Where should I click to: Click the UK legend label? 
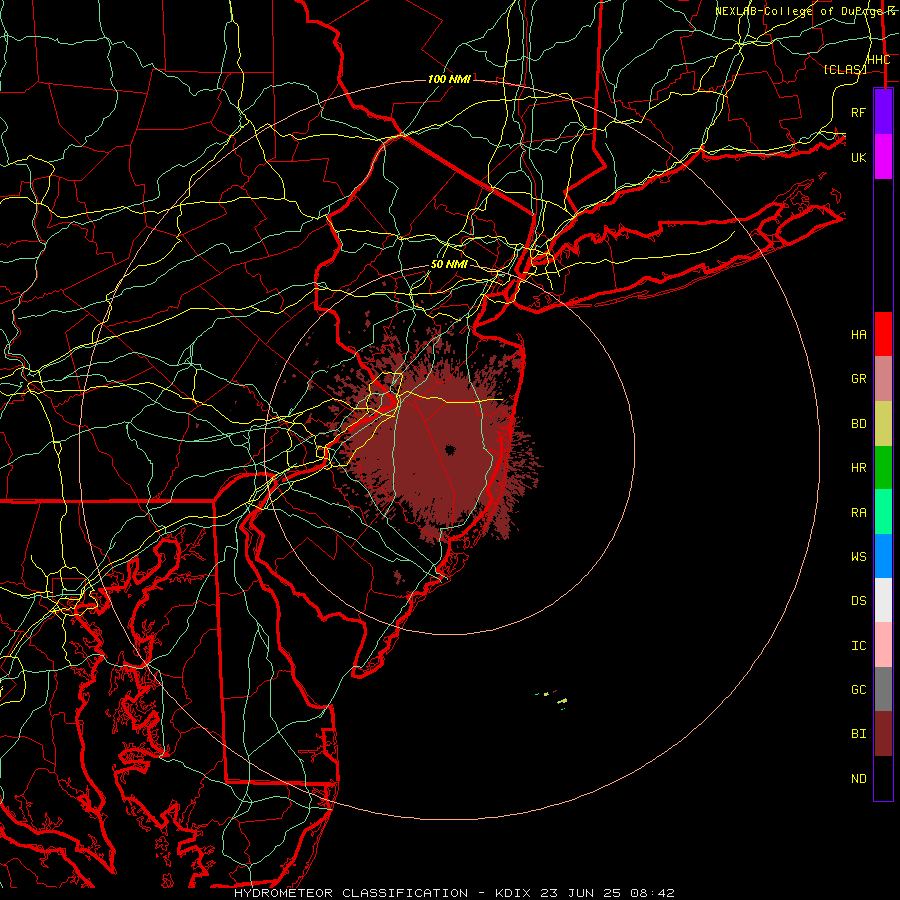coord(859,157)
